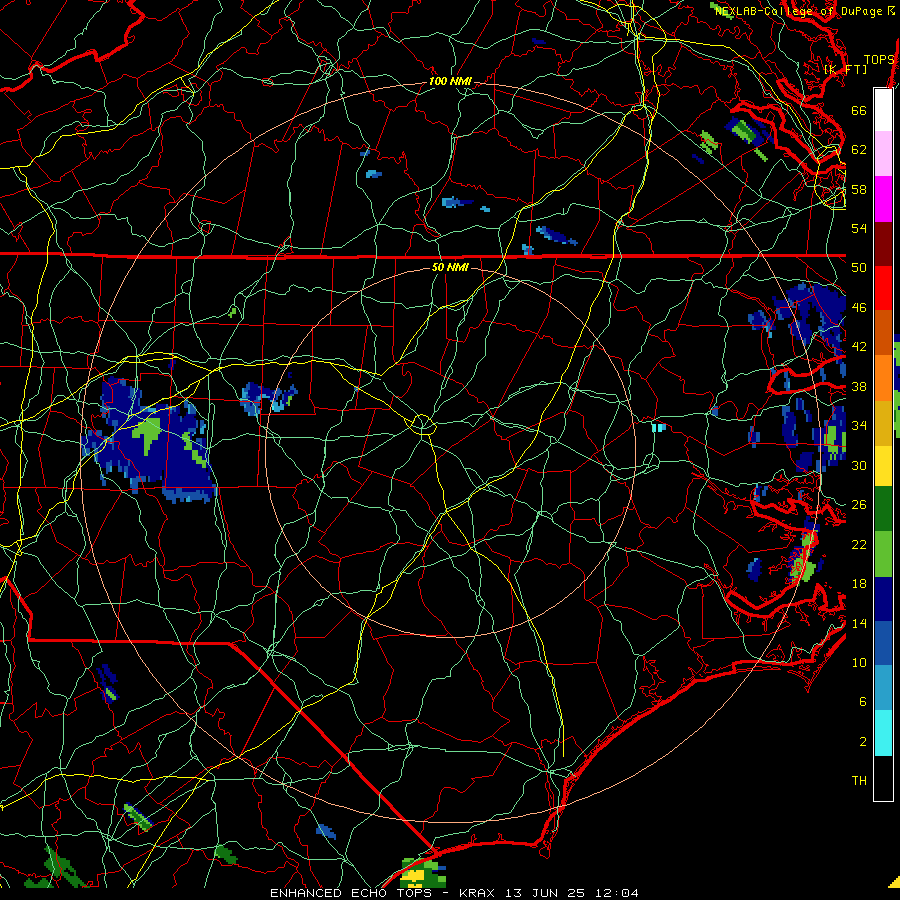Click the Enhanced Echo Tops KRAX caption
This screenshot has width=900, height=900.
[x=454, y=893]
